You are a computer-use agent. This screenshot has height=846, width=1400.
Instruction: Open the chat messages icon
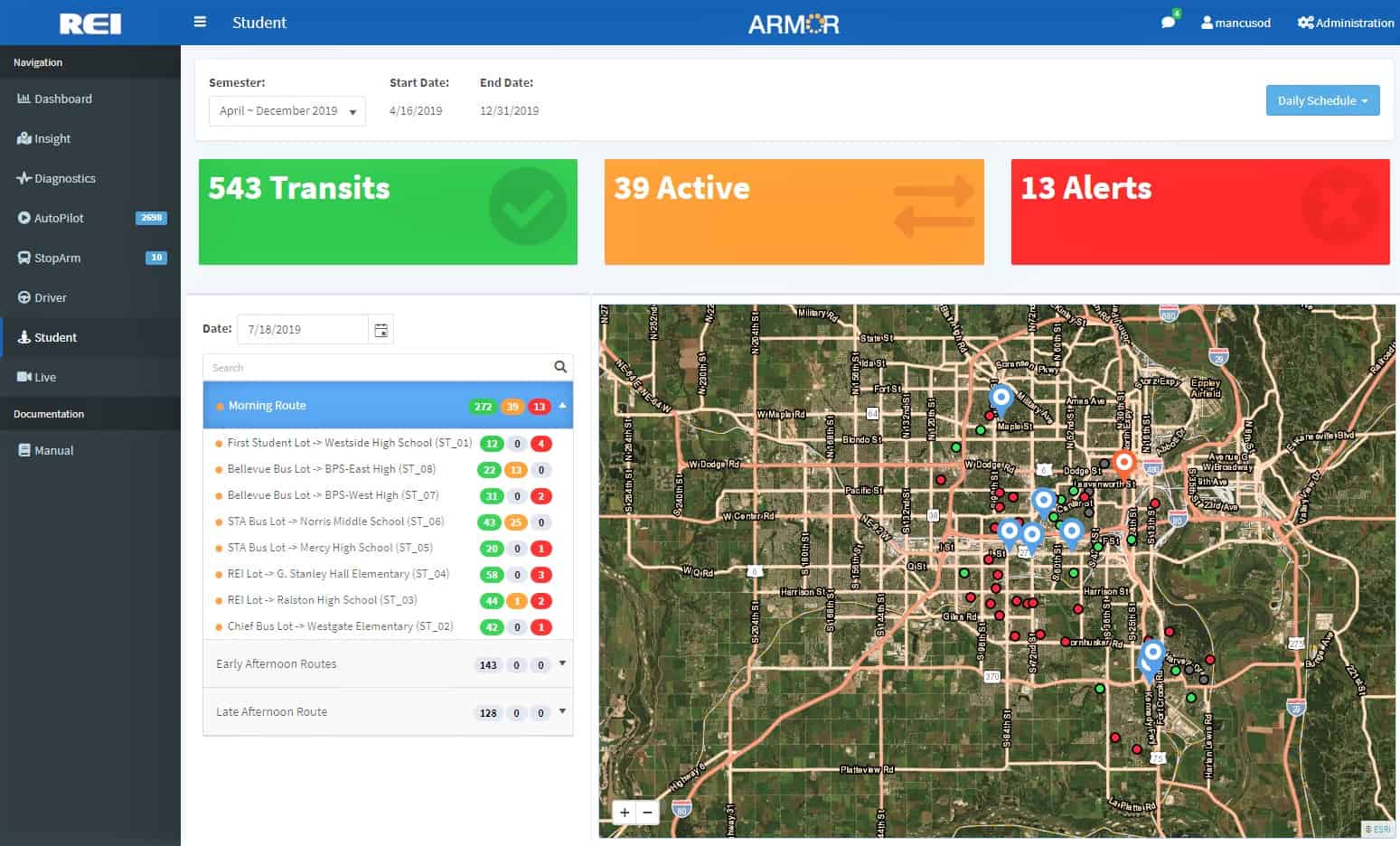point(1168,23)
